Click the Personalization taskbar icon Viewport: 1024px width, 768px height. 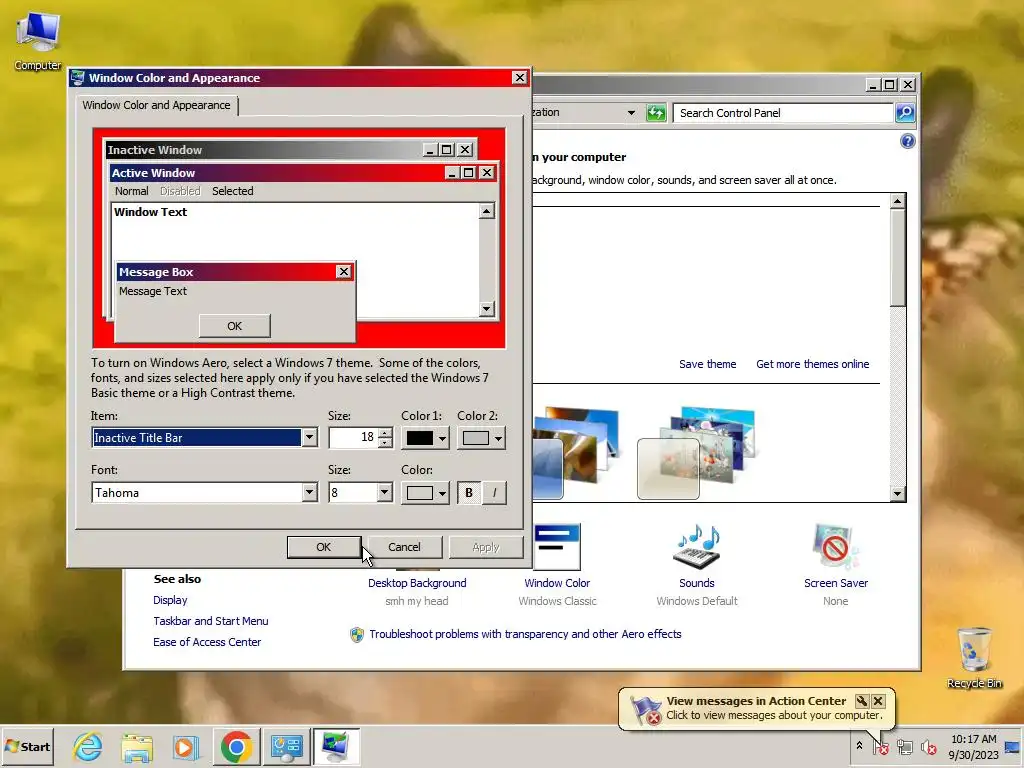(336, 746)
